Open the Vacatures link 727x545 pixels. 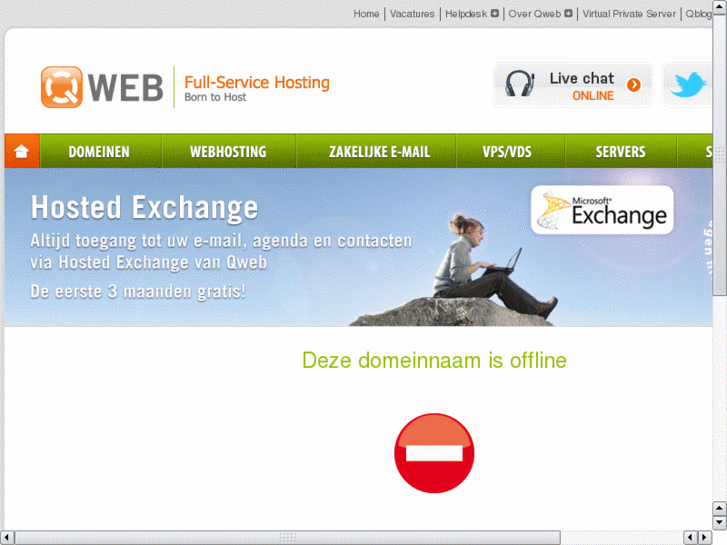[412, 14]
